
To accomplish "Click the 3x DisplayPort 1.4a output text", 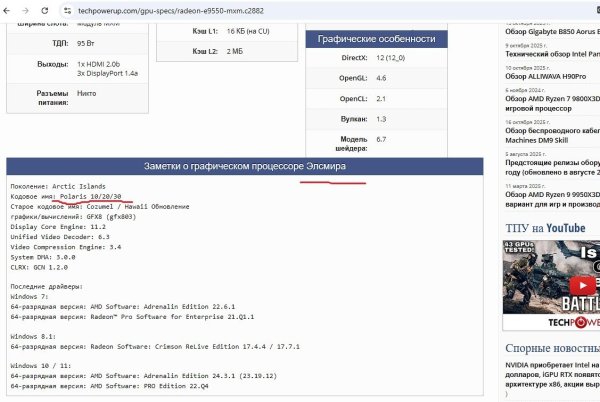I will pyautogui.click(x=108, y=73).
